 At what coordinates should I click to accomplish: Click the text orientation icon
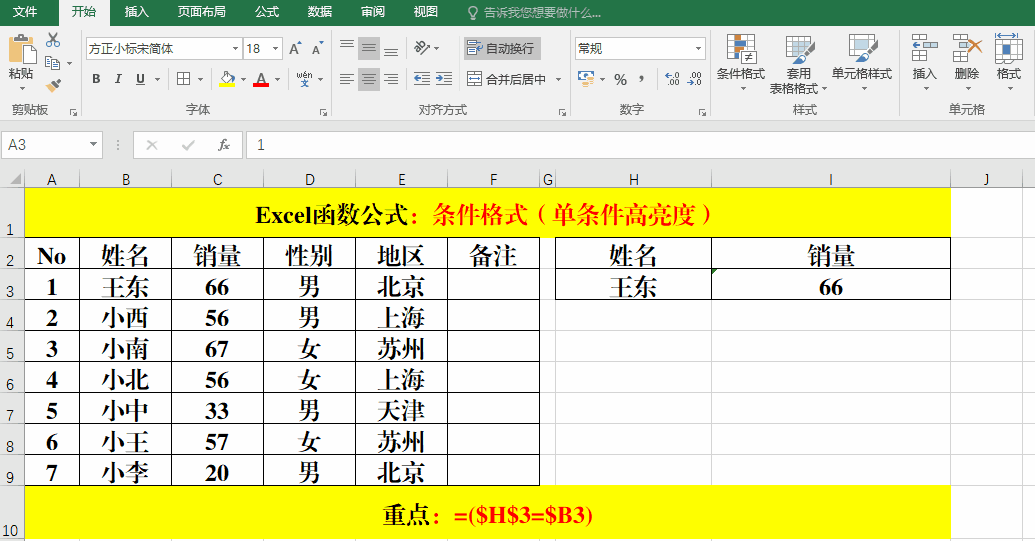tap(422, 48)
